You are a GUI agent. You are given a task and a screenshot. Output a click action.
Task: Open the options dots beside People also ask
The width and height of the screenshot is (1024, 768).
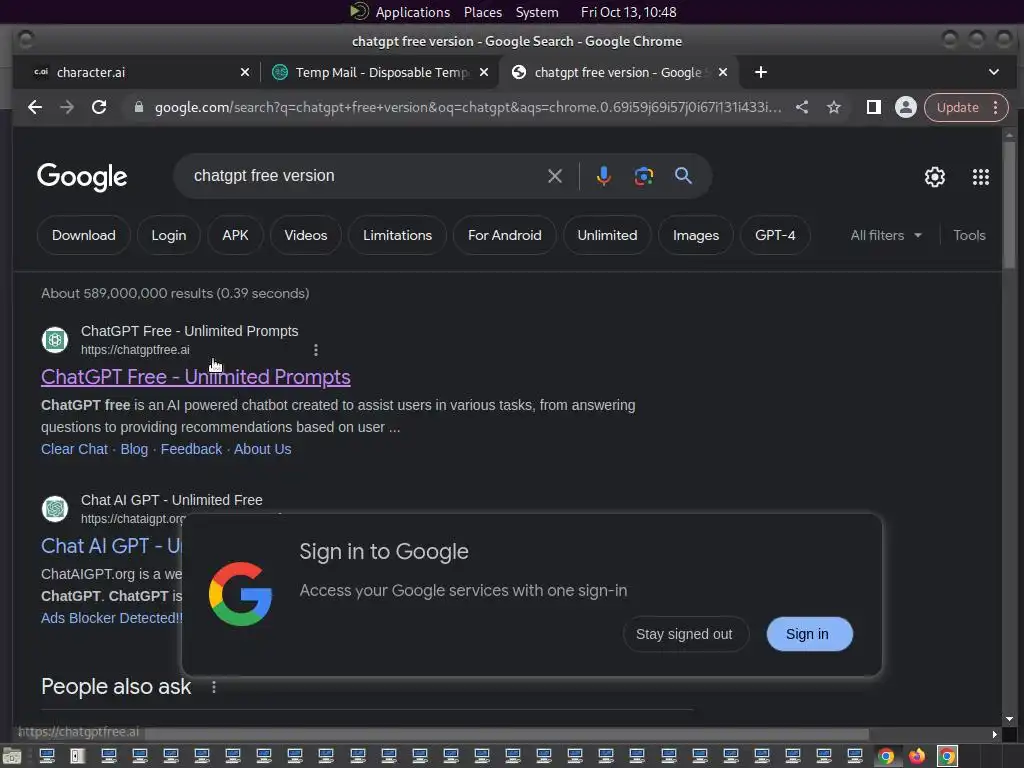point(214,687)
